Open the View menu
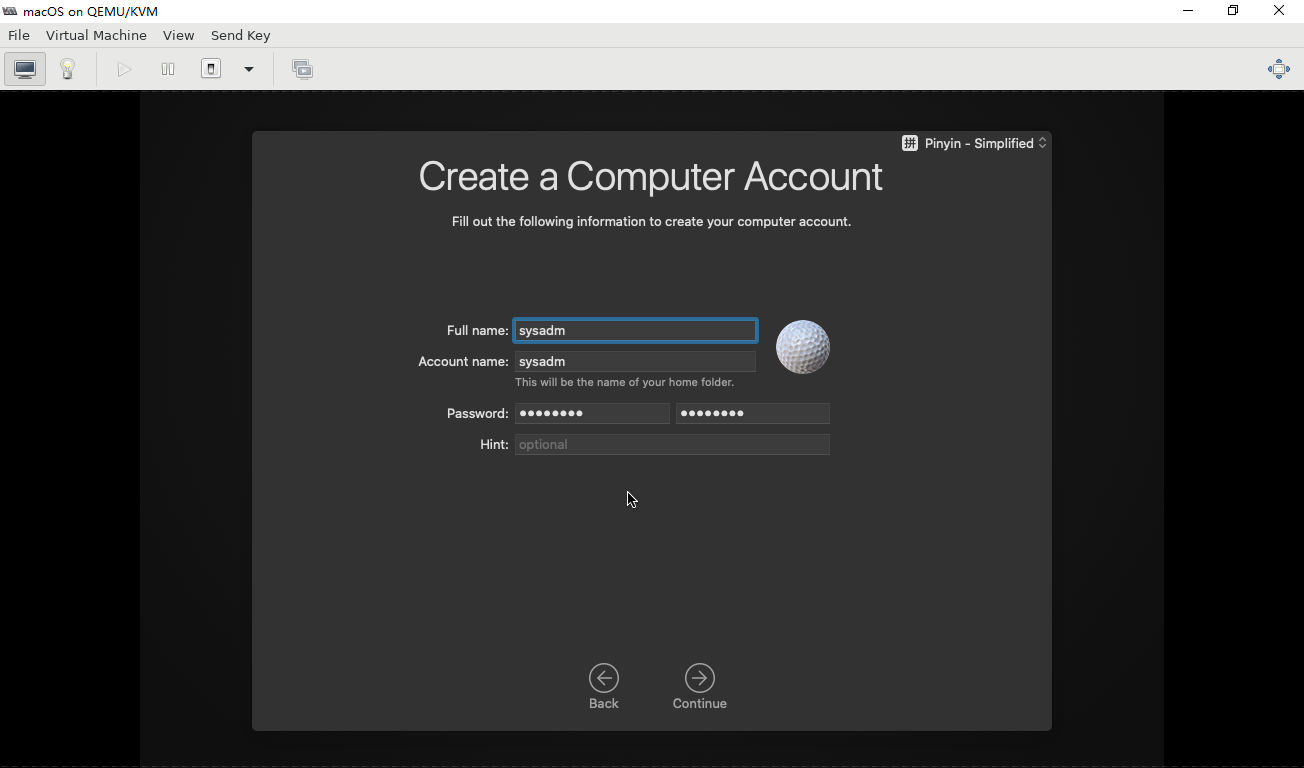The width and height of the screenshot is (1304, 768). [x=178, y=35]
